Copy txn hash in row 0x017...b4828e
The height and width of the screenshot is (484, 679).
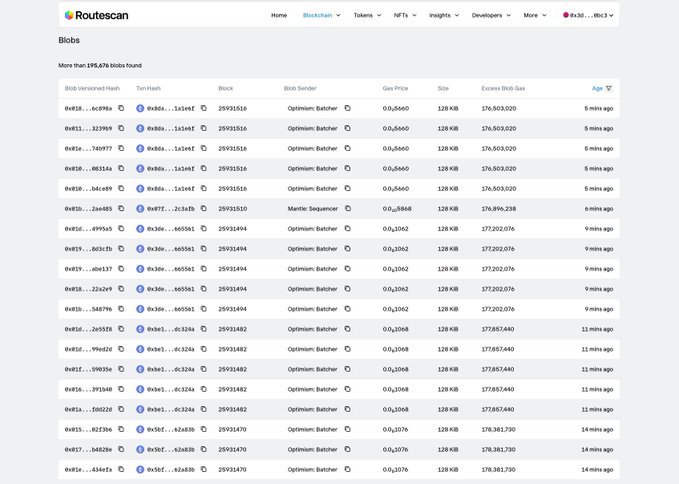[204, 449]
